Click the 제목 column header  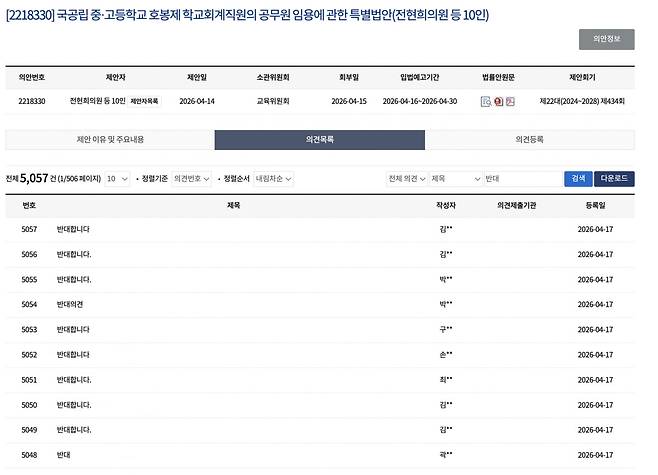pos(233,205)
